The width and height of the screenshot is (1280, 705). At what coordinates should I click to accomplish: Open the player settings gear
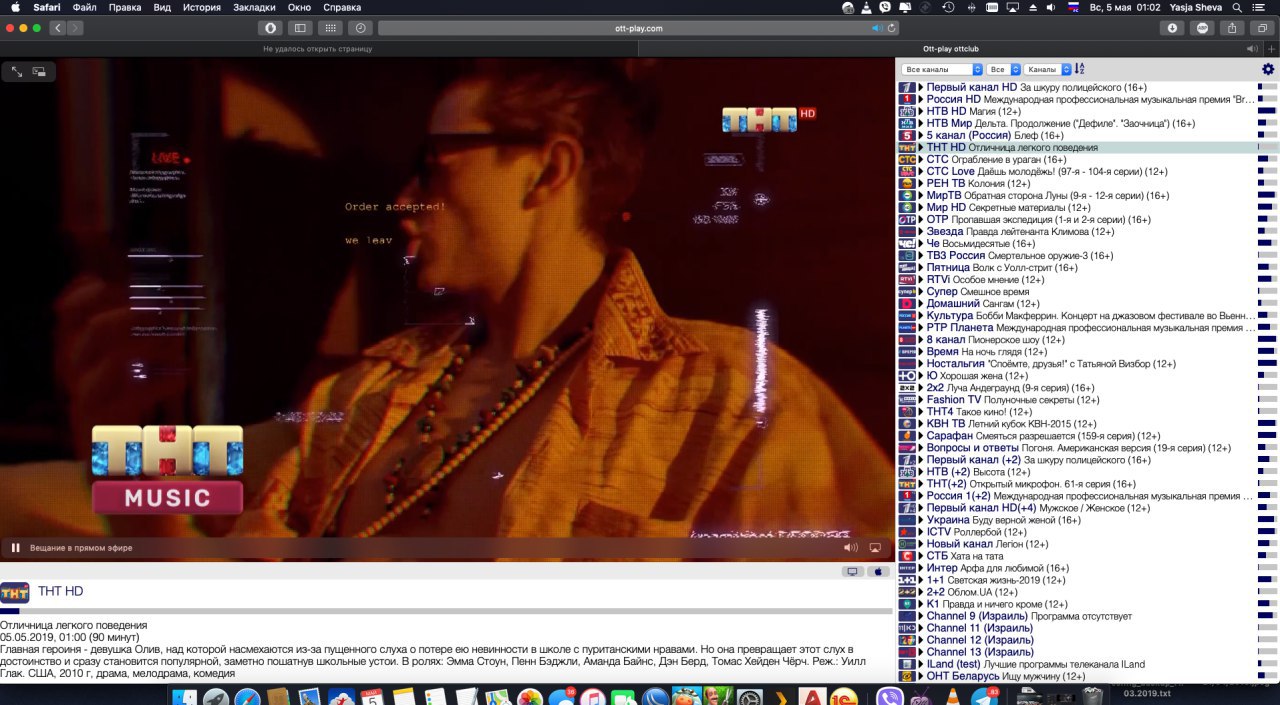1268,69
